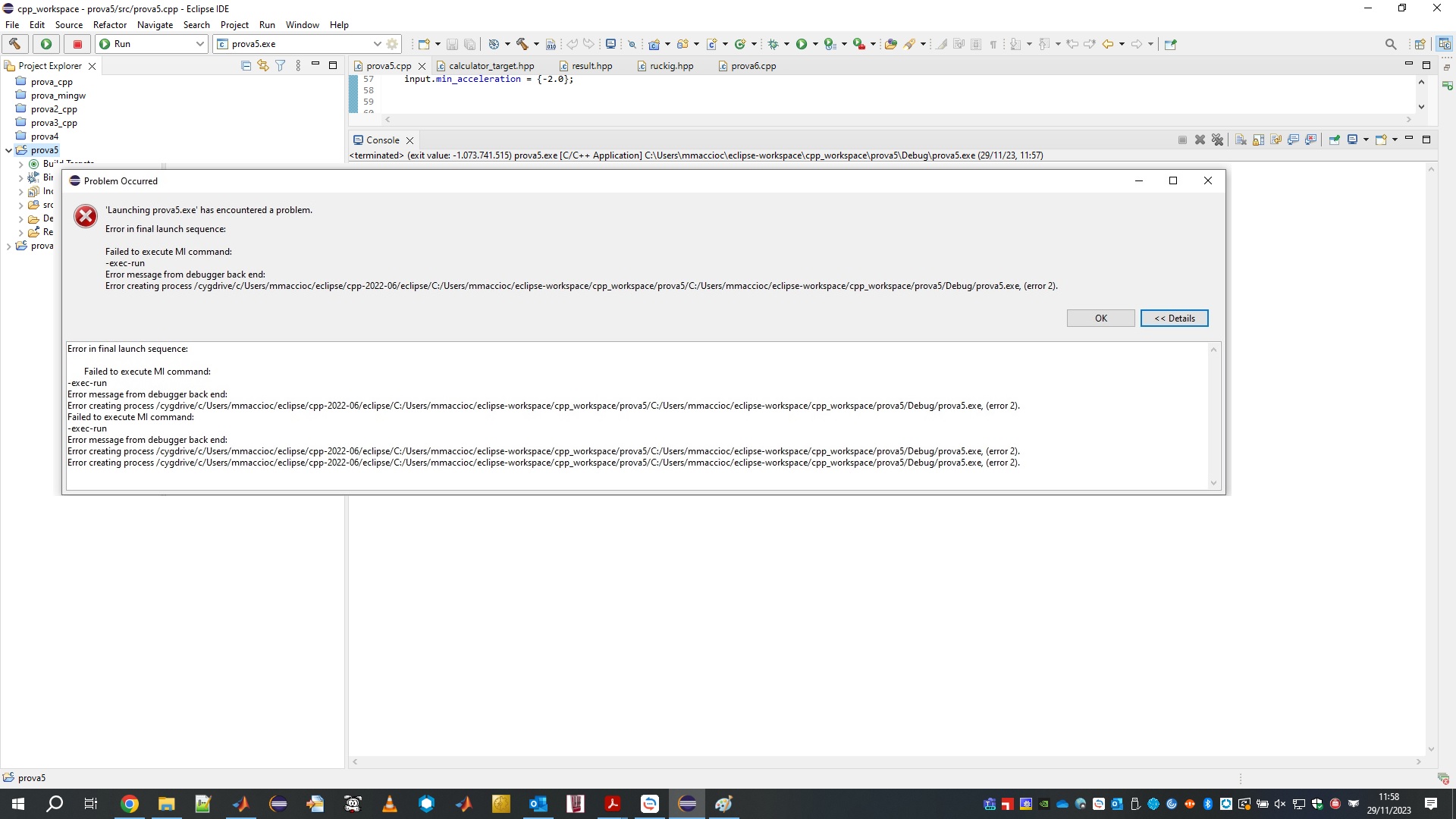Image resolution: width=1456 pixels, height=819 pixels.
Task: Open the Navigate menu
Action: click(x=155, y=25)
